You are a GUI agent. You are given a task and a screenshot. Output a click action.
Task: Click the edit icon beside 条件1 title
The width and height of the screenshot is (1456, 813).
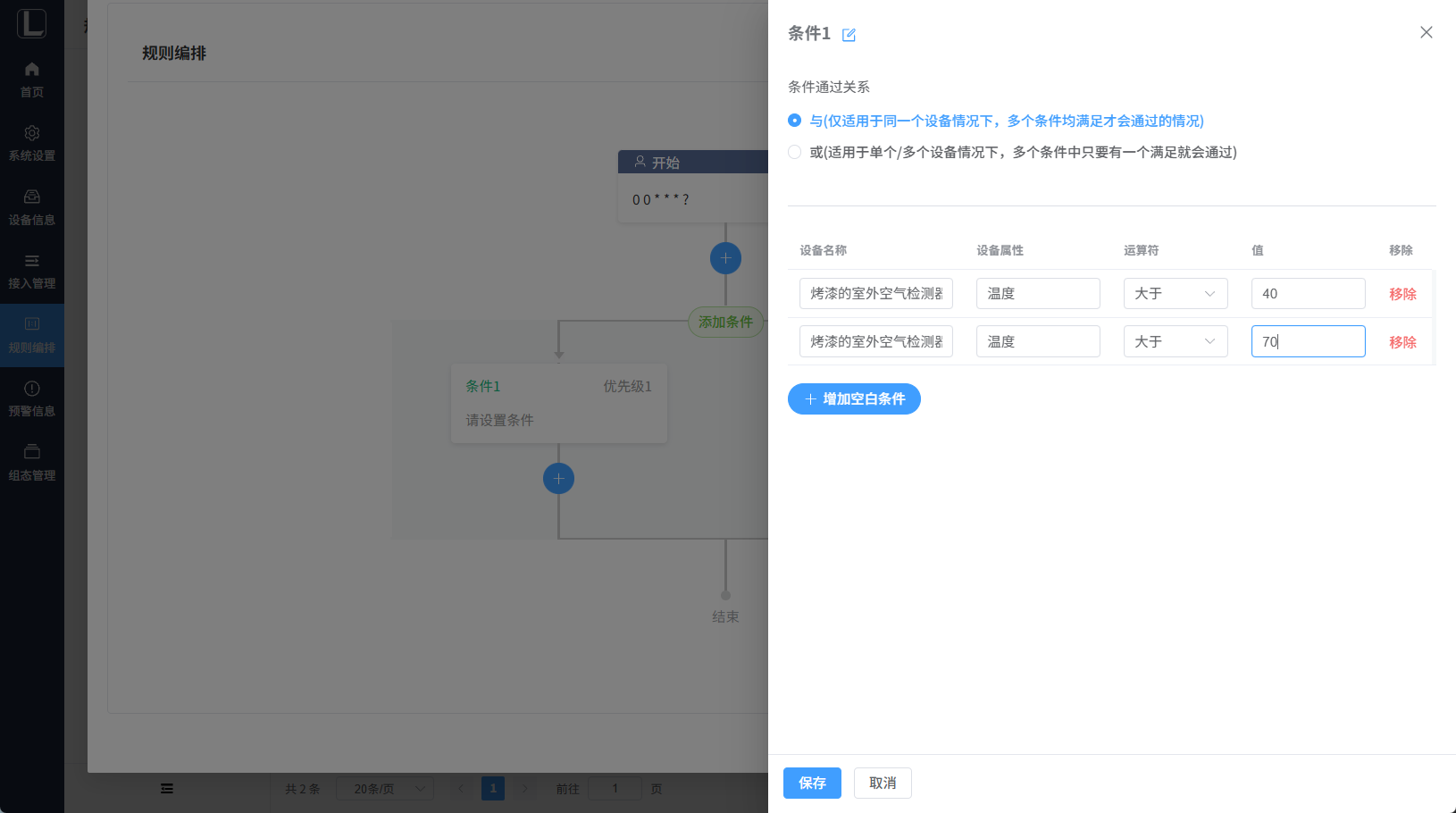click(849, 35)
